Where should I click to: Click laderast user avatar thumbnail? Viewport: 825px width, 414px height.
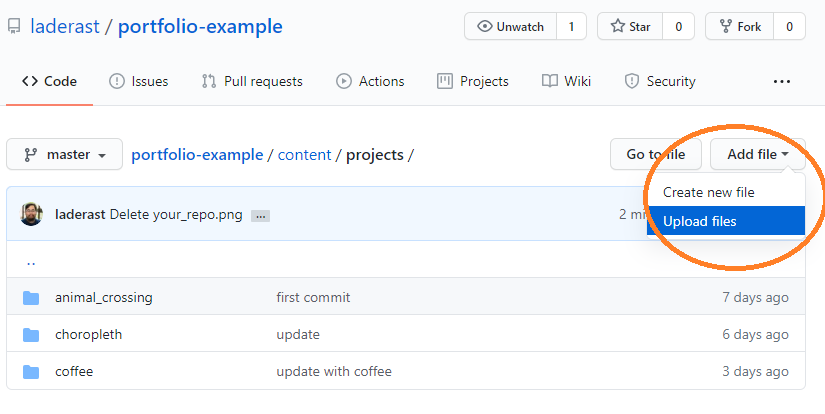(33, 213)
